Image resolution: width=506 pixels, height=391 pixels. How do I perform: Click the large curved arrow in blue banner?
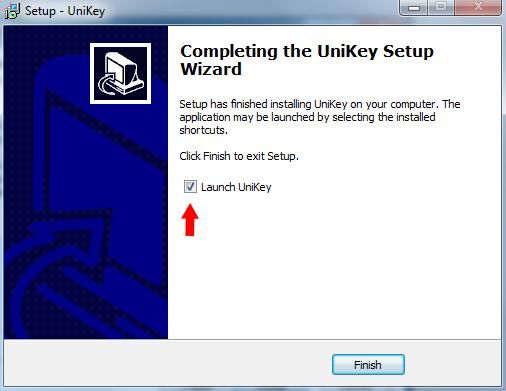tap(53, 273)
